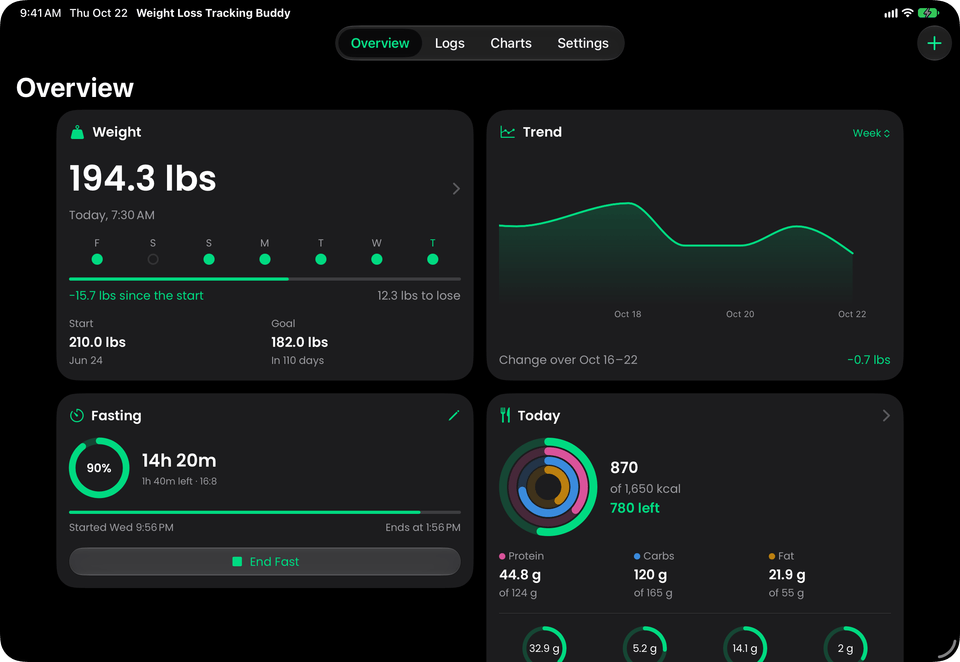Viewport: 960px width, 662px height.
Task: Click the 194.3 lbs weight value
Action: click(x=143, y=179)
